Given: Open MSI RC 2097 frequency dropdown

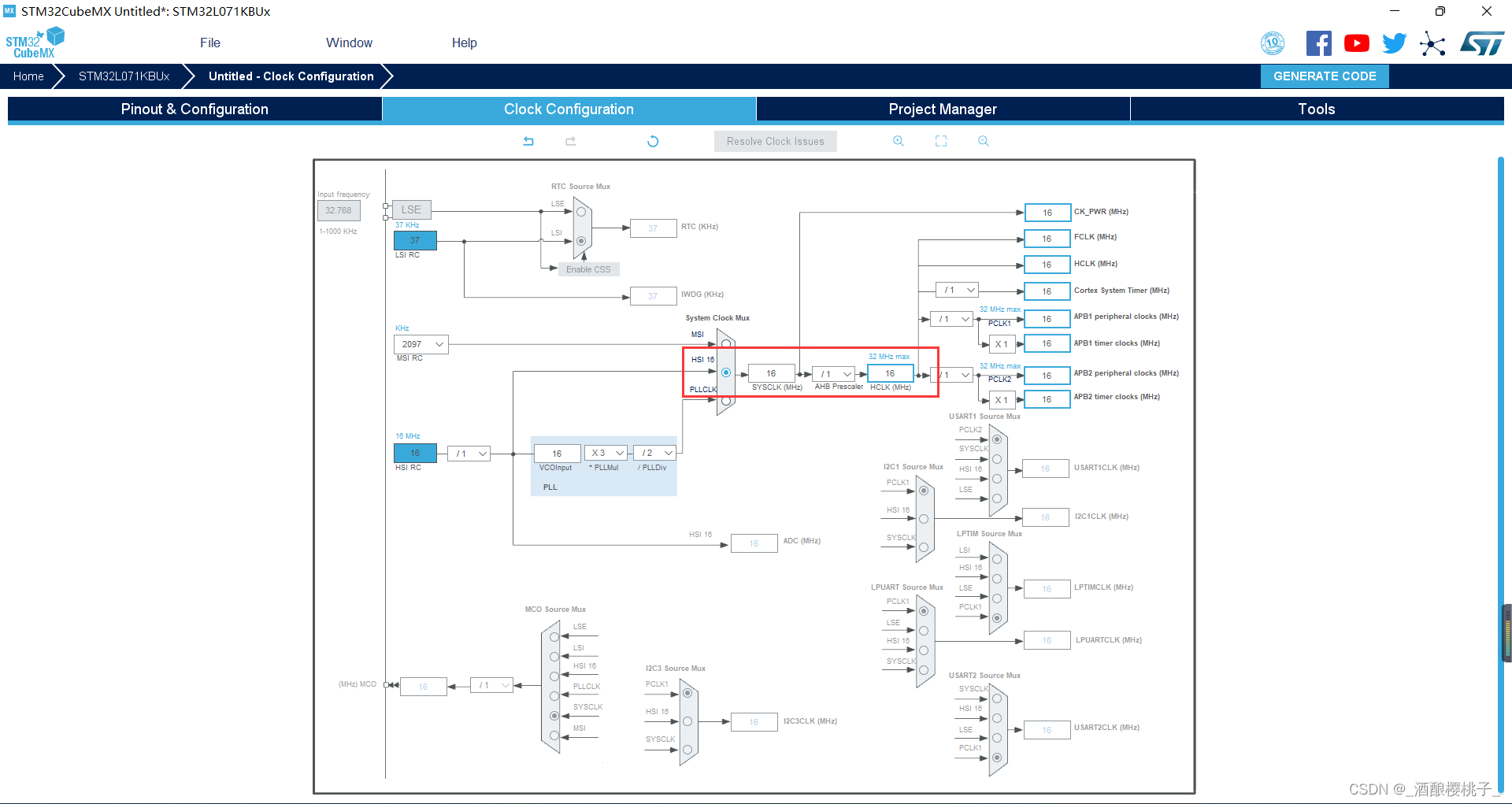Looking at the screenshot, I should (421, 344).
